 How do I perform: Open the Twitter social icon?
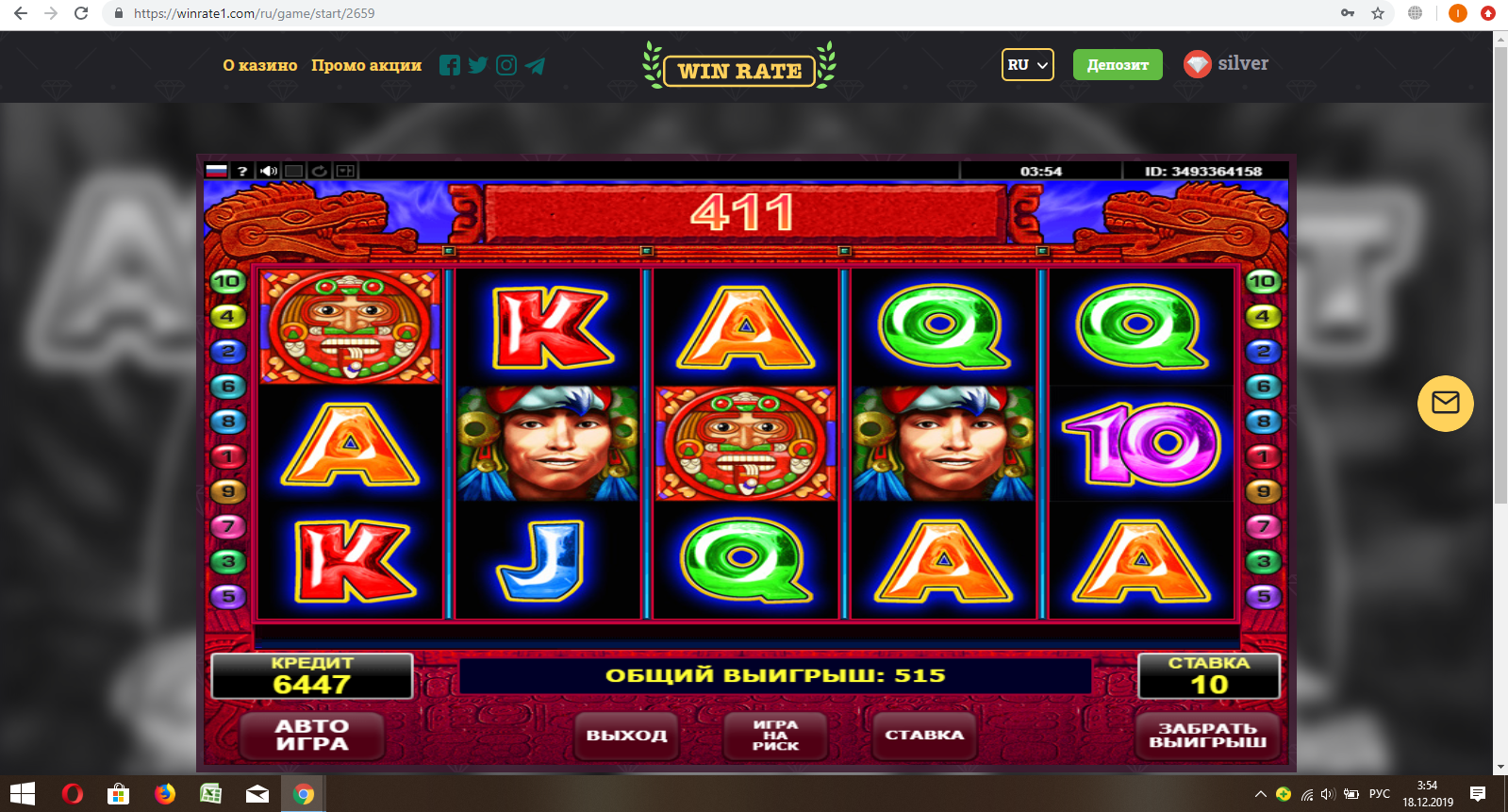478,65
